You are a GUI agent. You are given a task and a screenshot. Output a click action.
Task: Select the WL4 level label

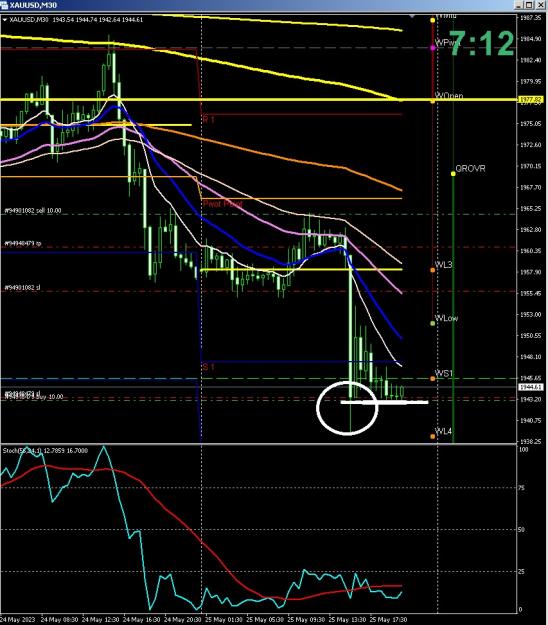click(444, 431)
